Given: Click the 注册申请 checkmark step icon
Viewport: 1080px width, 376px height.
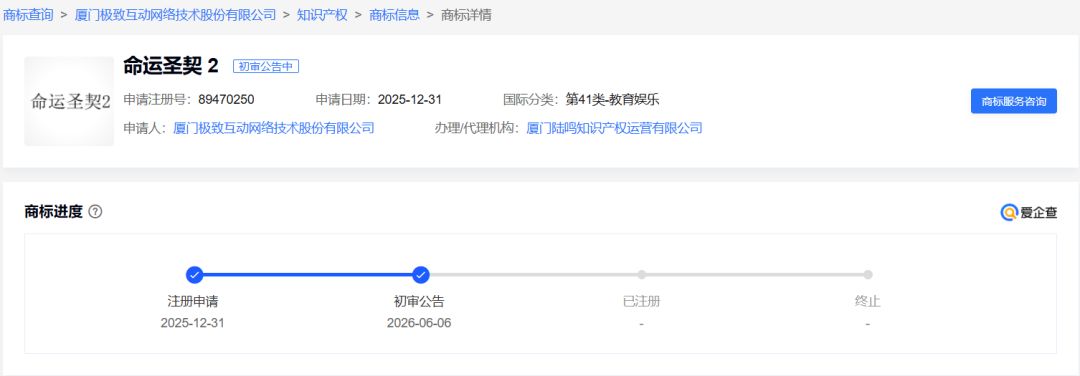Looking at the screenshot, I should click(x=195, y=275).
